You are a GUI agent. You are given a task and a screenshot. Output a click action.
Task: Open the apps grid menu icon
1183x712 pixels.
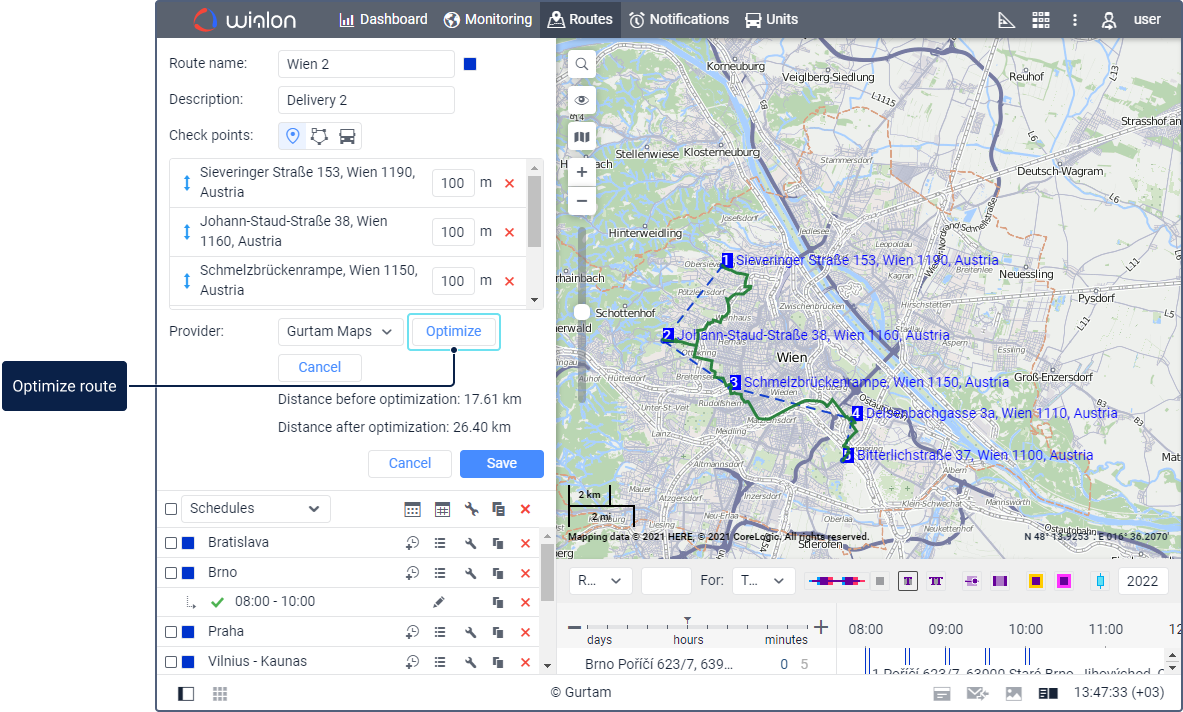coord(1040,20)
